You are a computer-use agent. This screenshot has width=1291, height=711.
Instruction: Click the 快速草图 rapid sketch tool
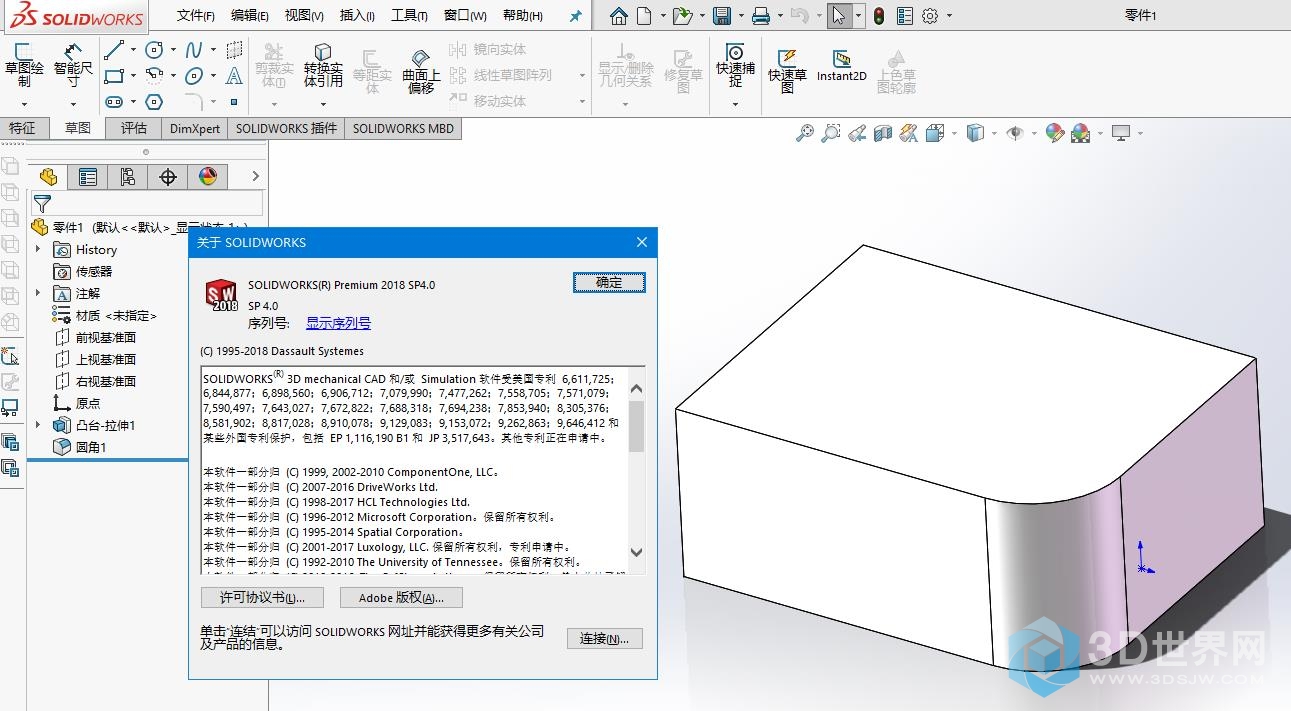tap(787, 70)
